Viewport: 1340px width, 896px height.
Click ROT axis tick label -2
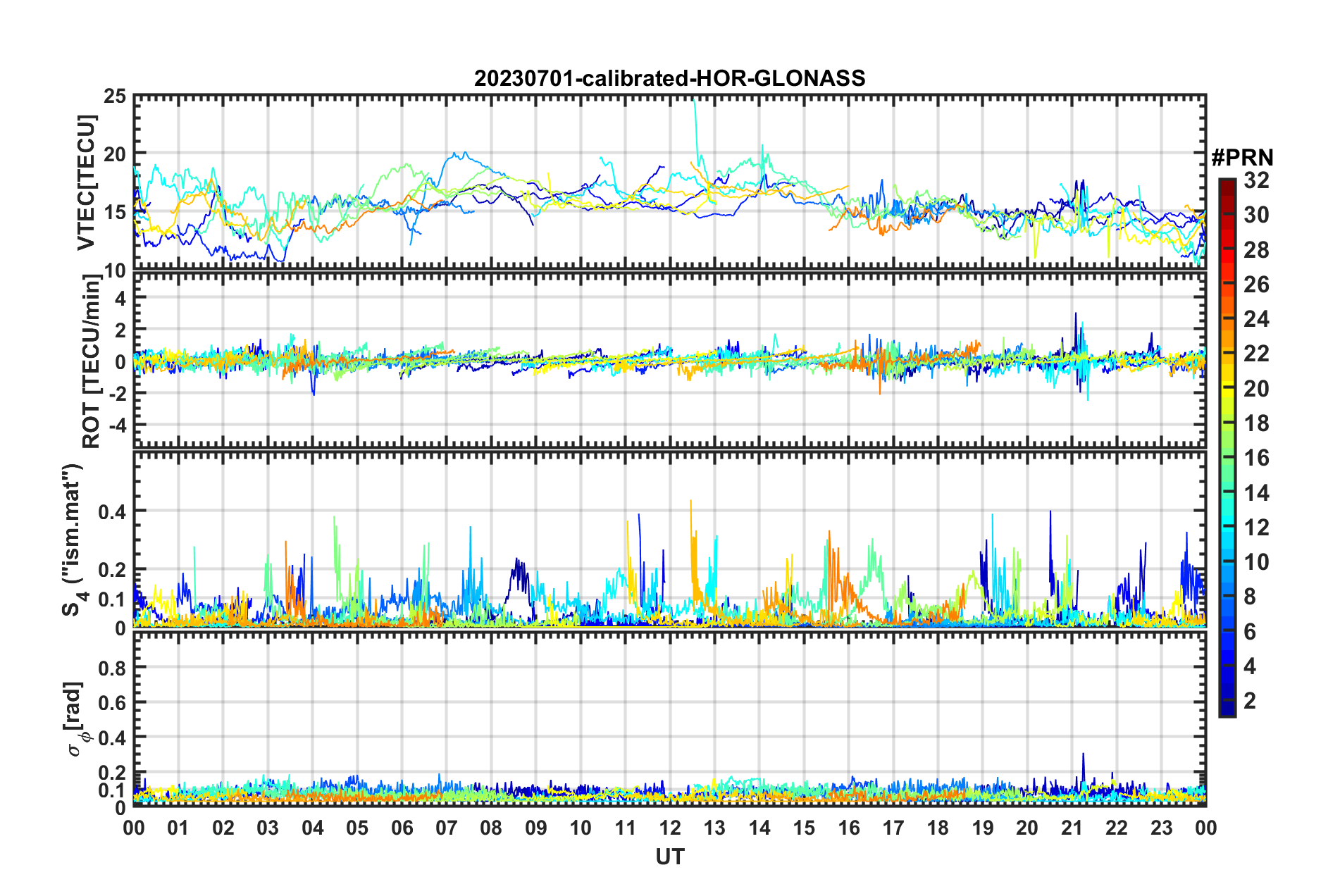pos(117,393)
